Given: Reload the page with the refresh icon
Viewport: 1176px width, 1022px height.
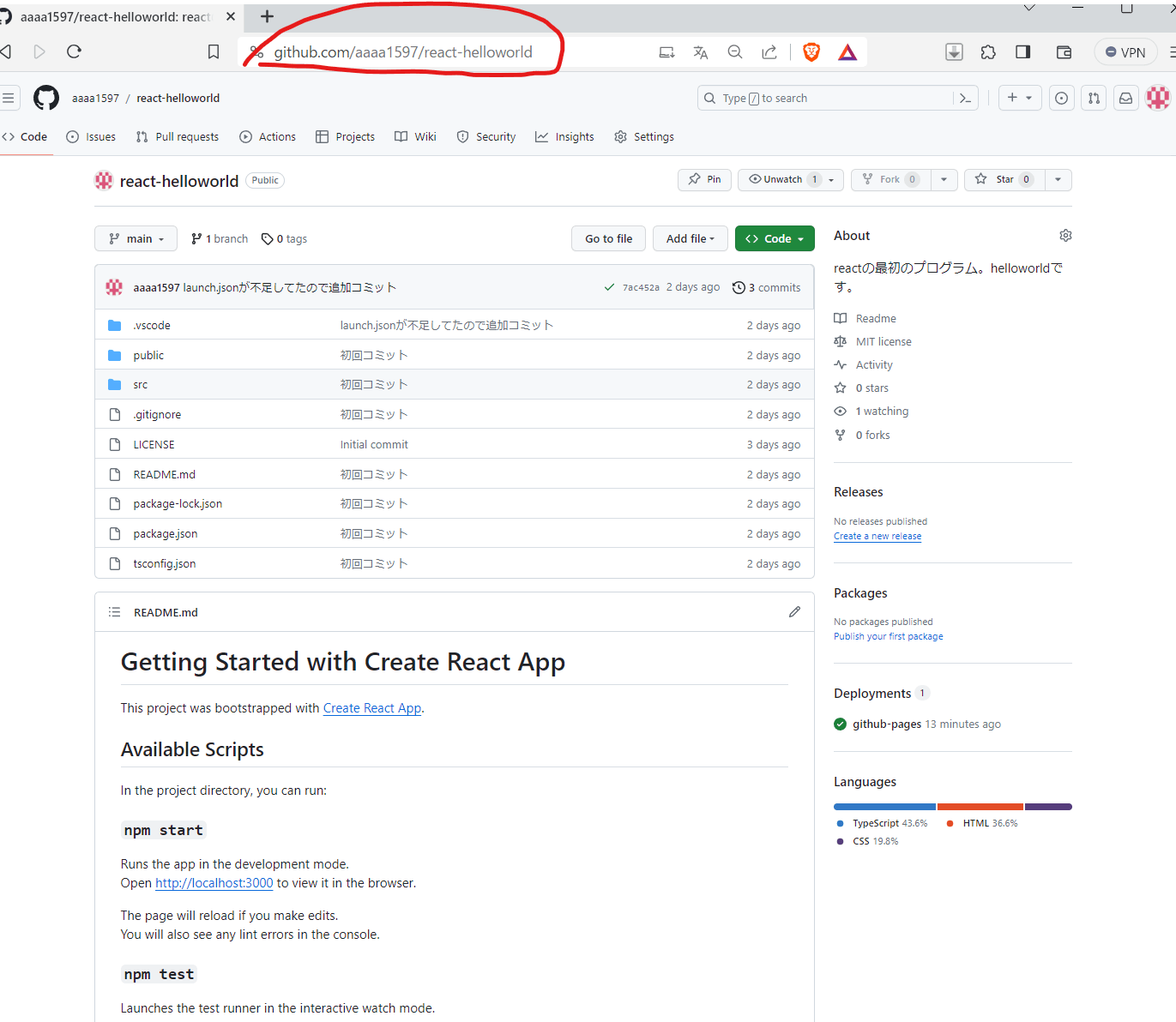Looking at the screenshot, I should 75,52.
